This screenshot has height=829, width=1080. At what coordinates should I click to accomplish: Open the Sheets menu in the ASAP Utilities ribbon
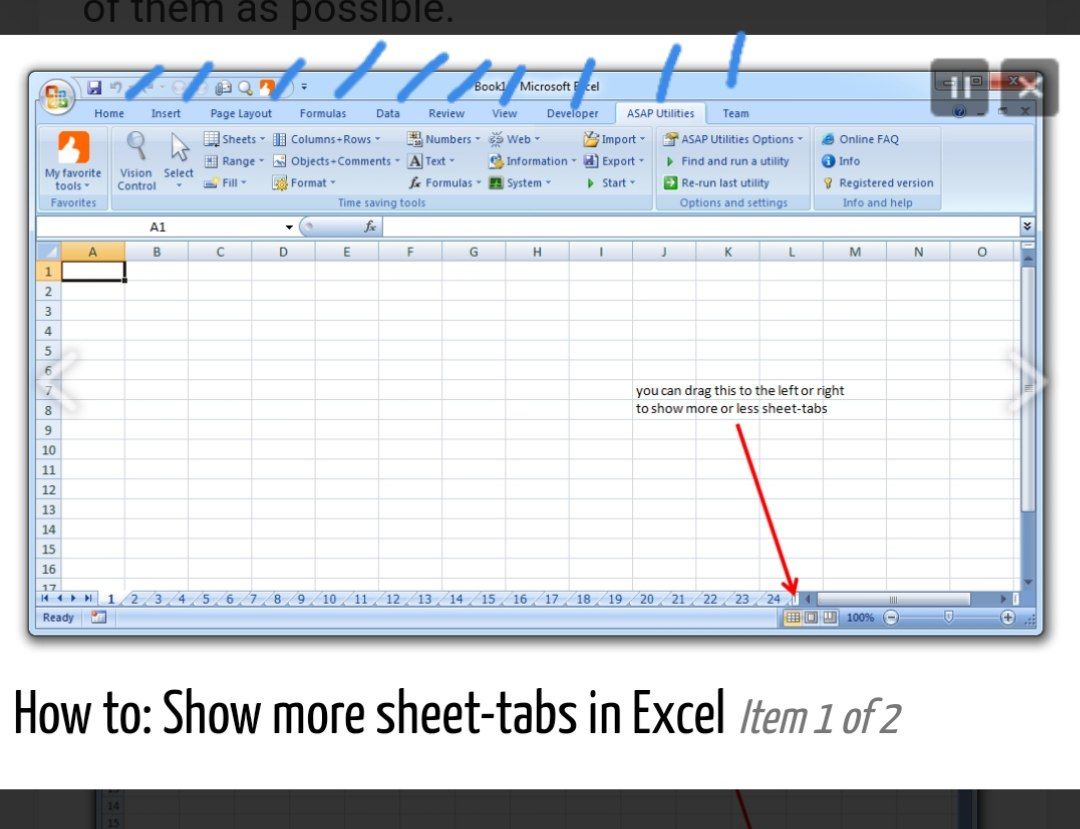click(x=234, y=139)
